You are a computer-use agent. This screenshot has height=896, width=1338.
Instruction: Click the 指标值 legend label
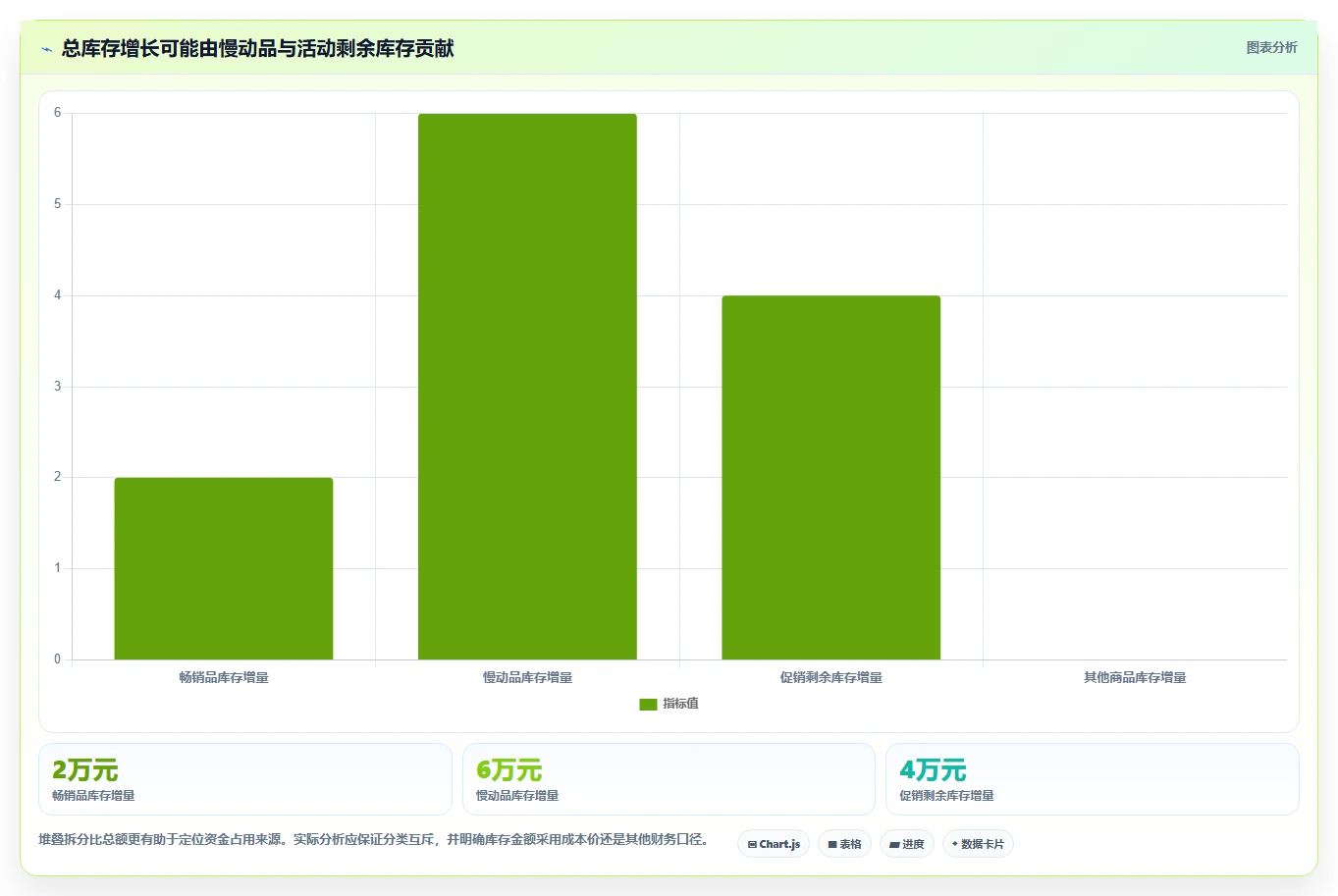[x=680, y=704]
